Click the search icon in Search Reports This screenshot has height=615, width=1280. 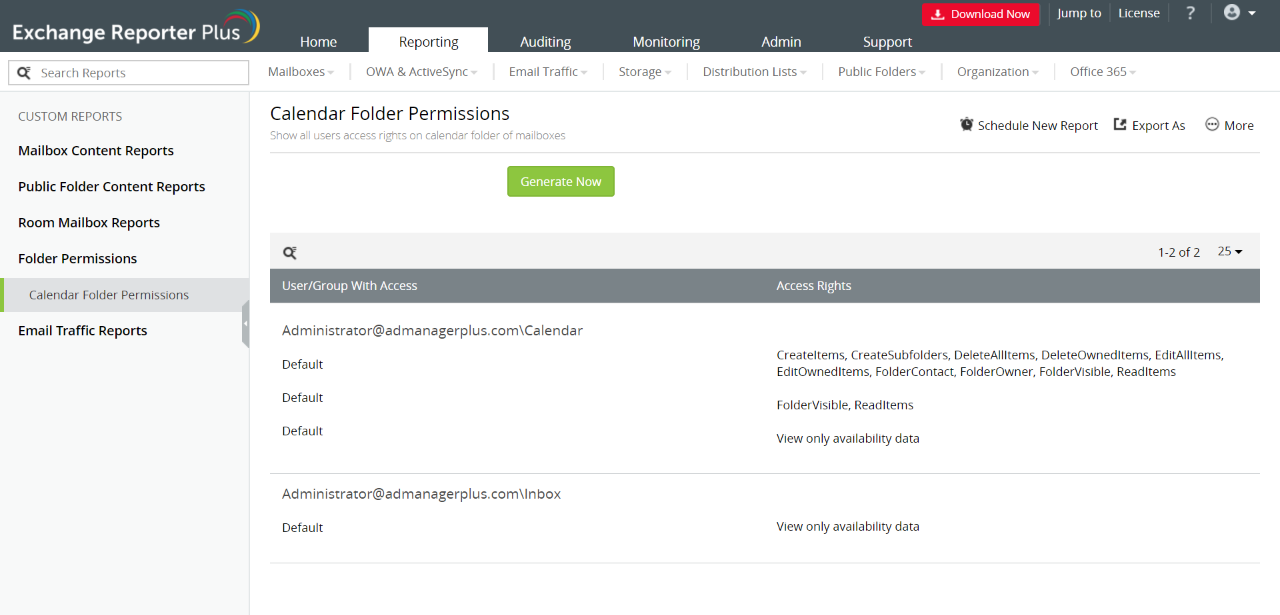tap(24, 73)
